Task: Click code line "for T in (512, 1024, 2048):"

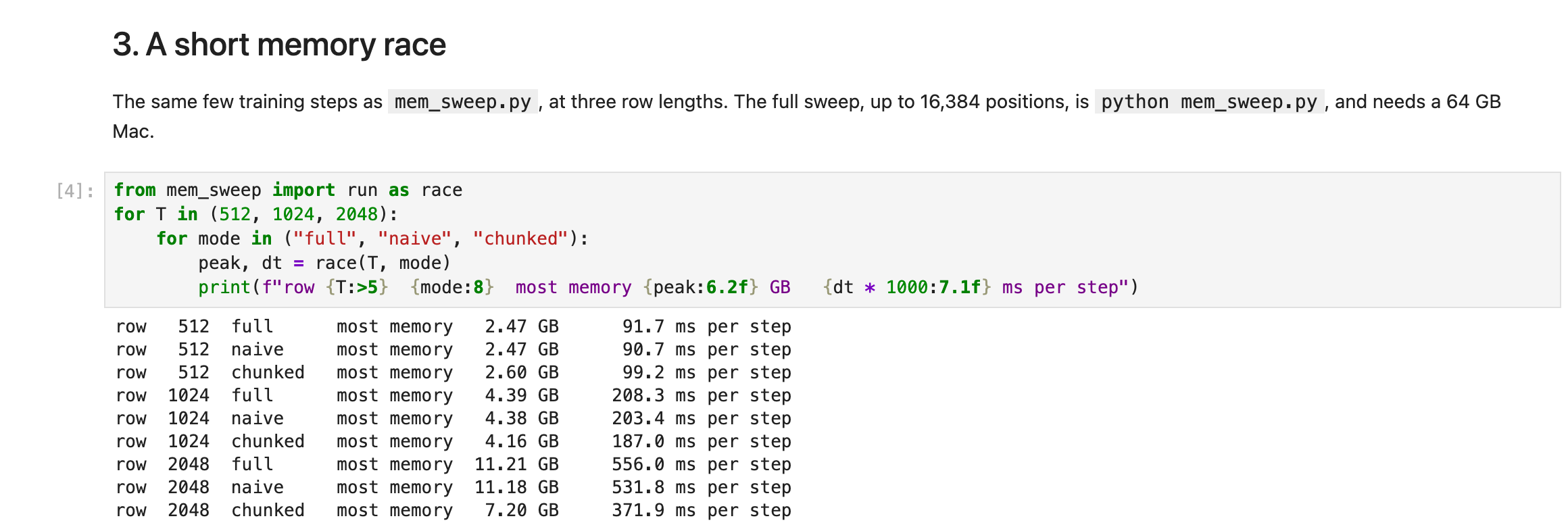Action: point(256,215)
